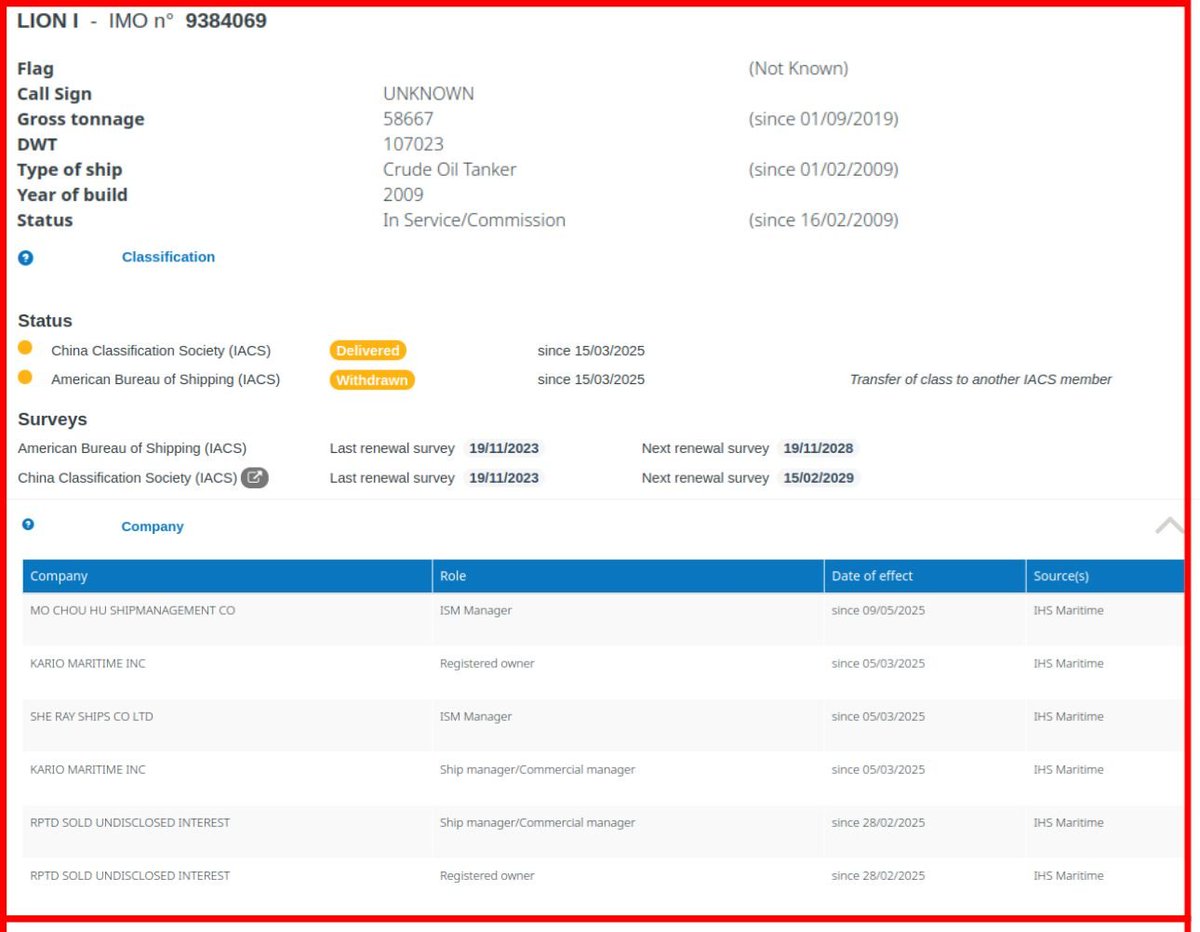Viewport: 1200px width, 932px height.
Task: Collapse the Company section with the chevron
Action: click(1169, 525)
